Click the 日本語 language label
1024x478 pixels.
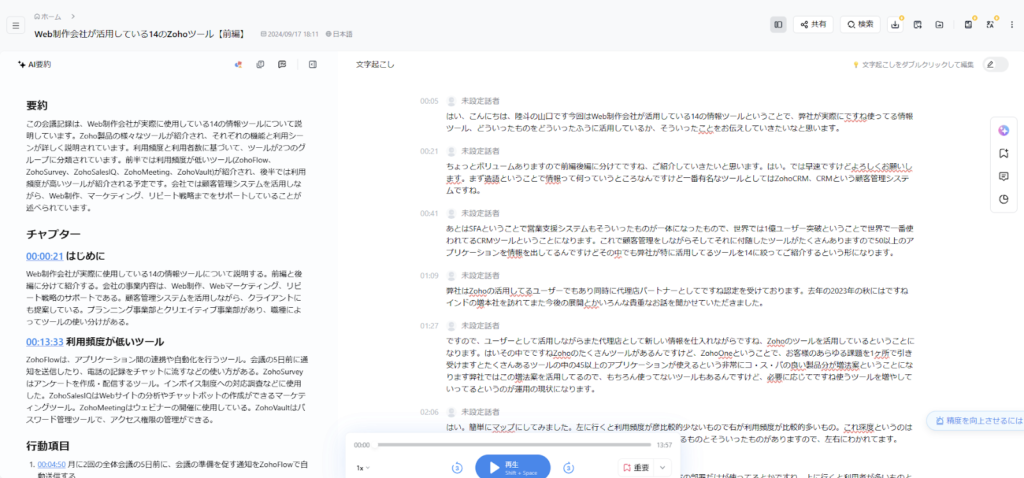[x=339, y=34]
